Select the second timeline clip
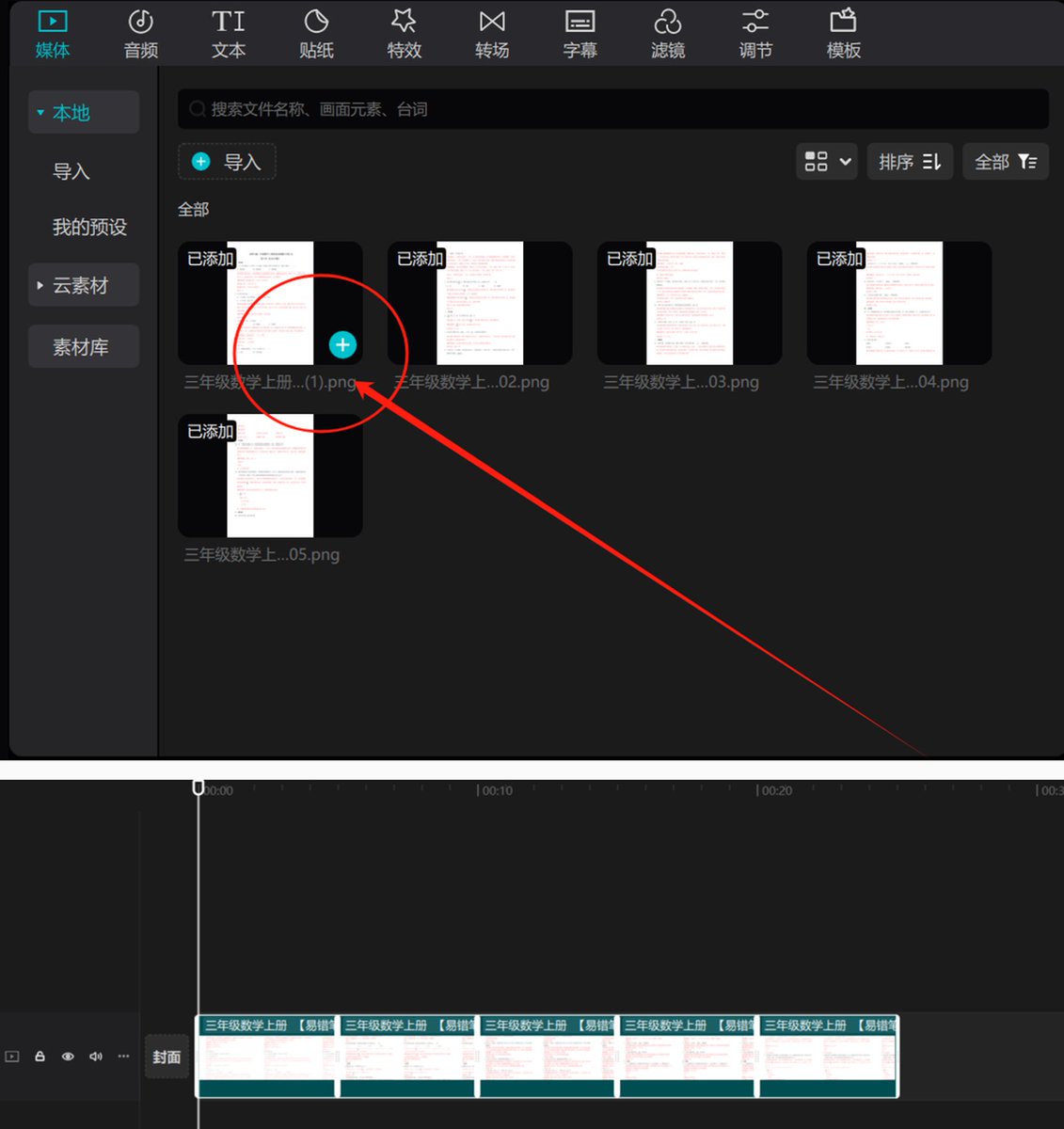 click(407, 1056)
